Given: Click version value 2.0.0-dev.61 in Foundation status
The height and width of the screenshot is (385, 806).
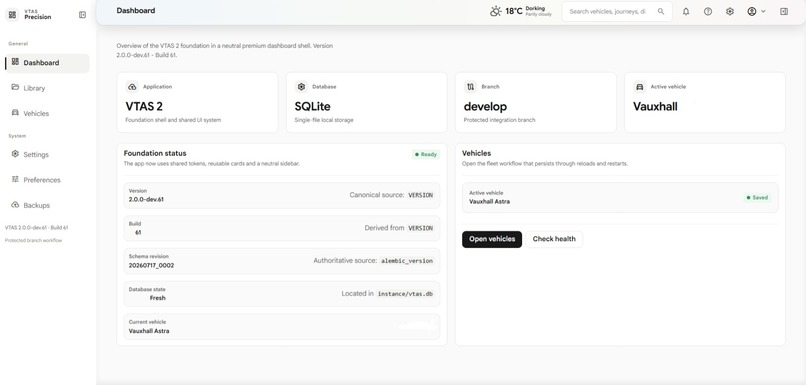Looking at the screenshot, I should pyautogui.click(x=146, y=199).
